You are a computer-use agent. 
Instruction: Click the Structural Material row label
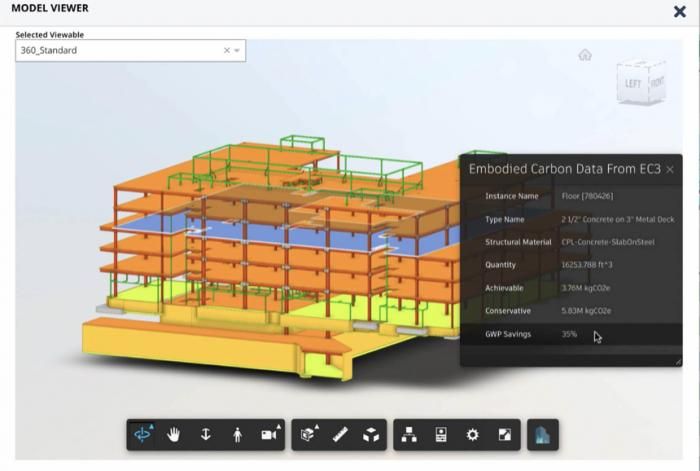pyautogui.click(x=518, y=242)
